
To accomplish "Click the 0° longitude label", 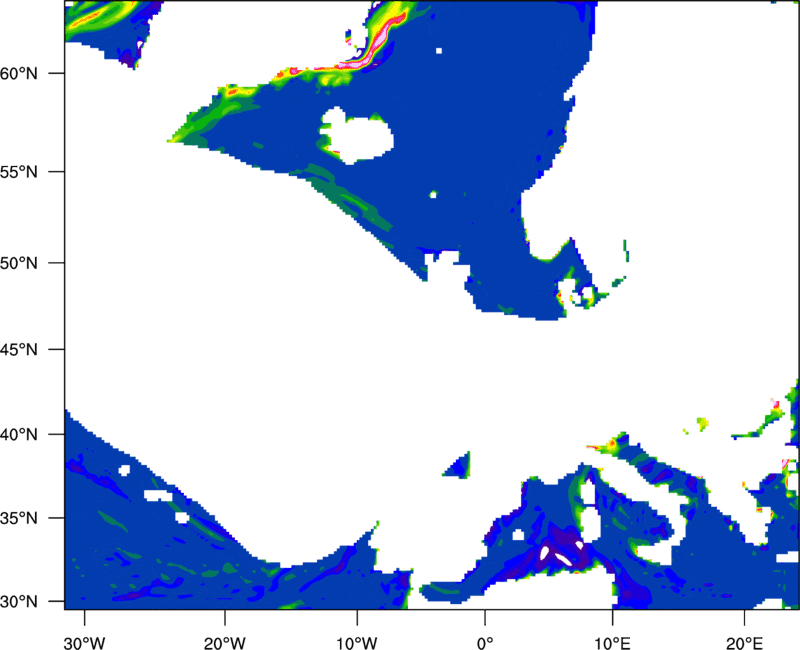I will coord(485,643).
